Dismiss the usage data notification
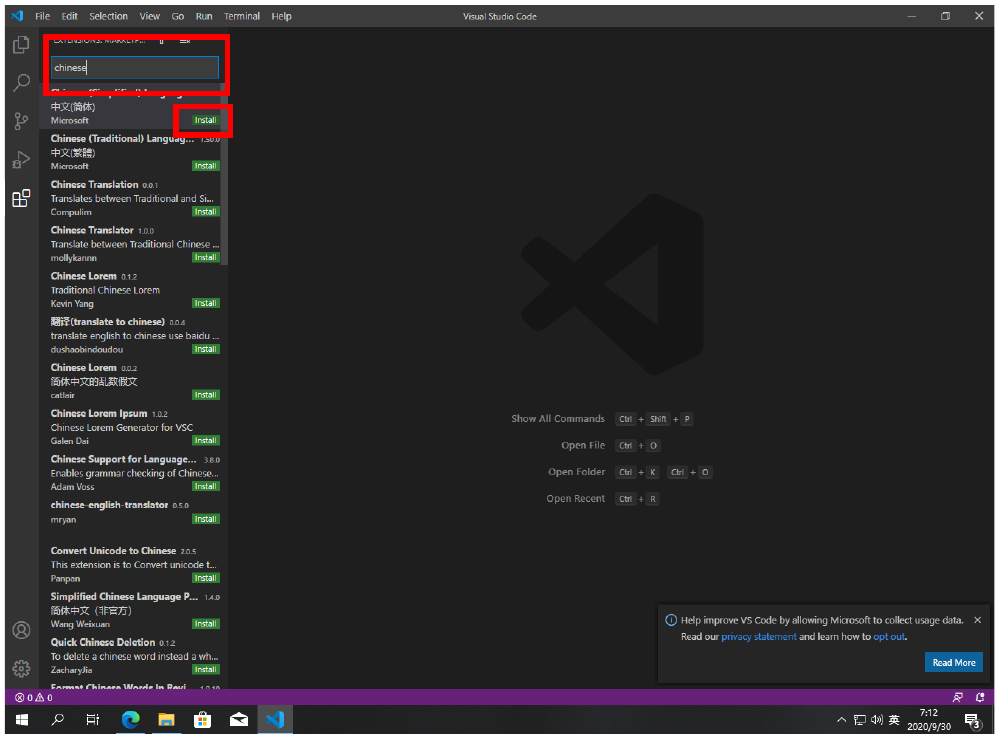Image resolution: width=1004 pixels, height=741 pixels. (x=977, y=620)
